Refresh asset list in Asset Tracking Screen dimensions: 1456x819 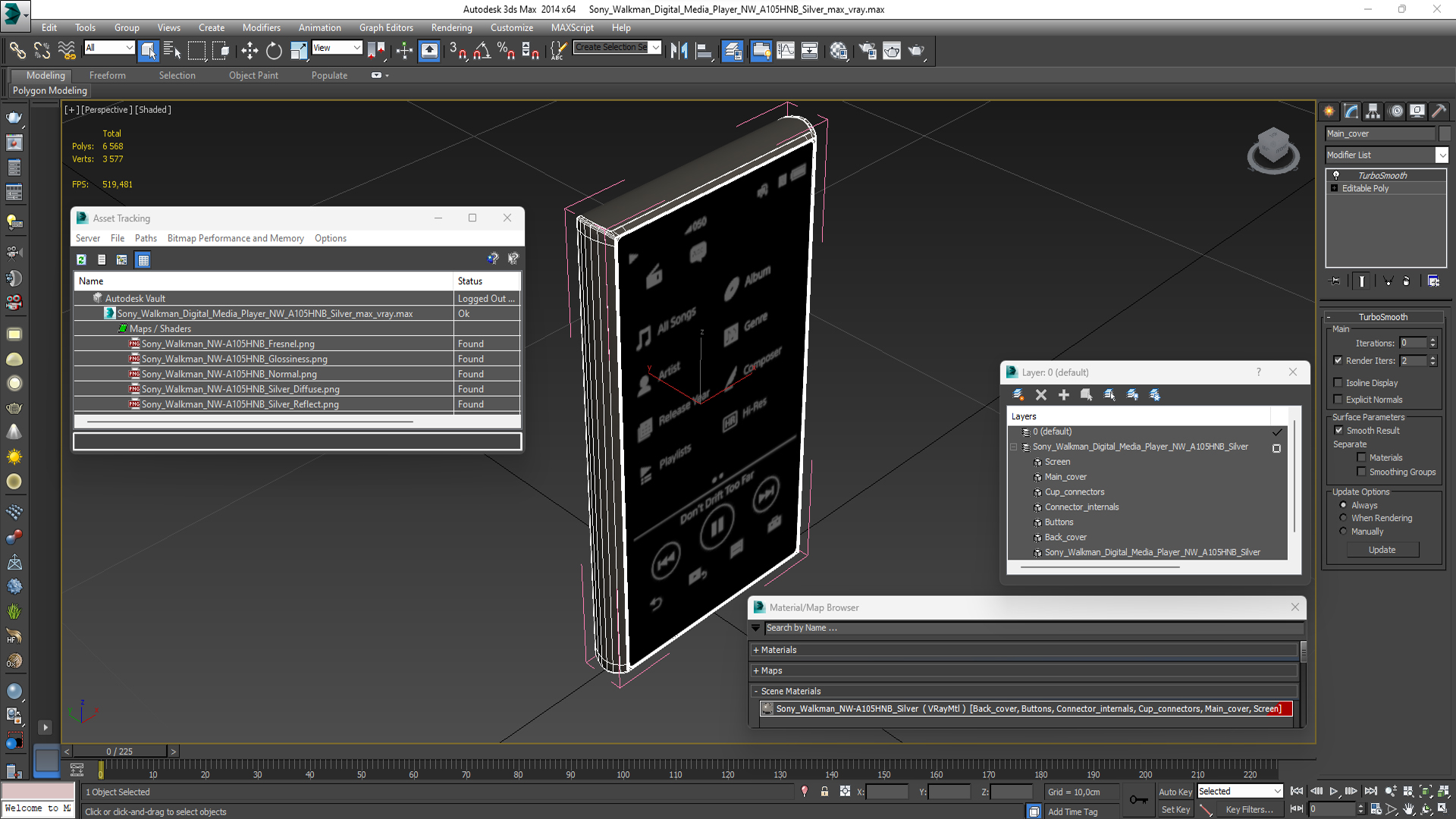81,259
